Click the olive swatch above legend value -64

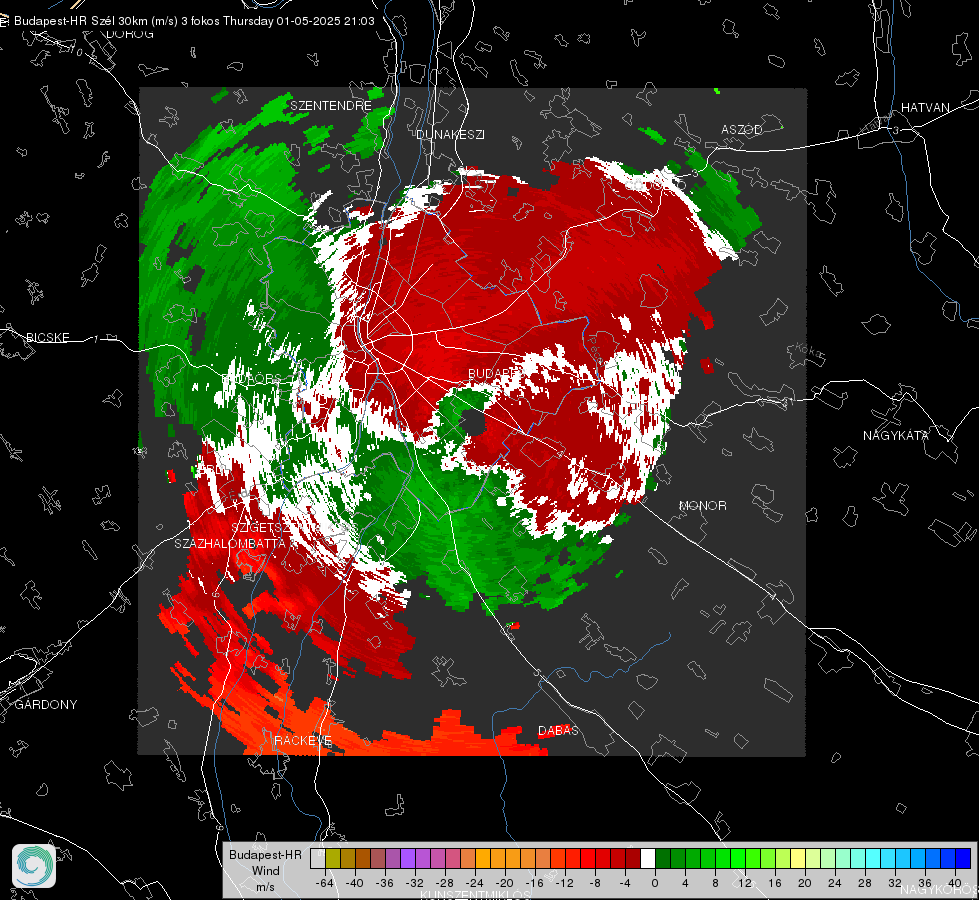click(x=333, y=858)
